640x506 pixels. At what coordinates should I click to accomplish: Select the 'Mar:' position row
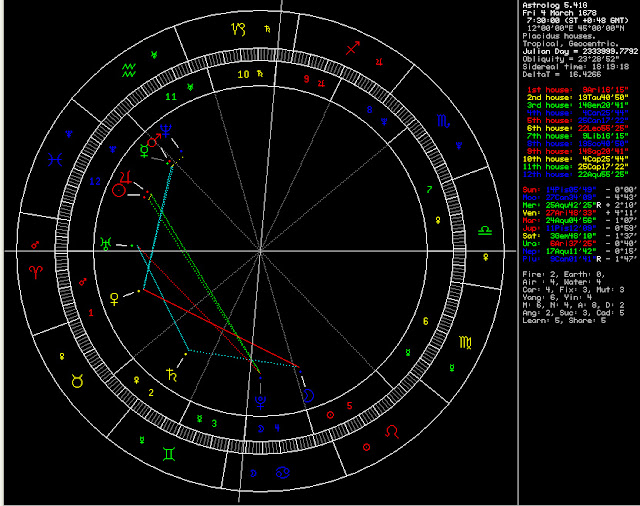click(580, 221)
